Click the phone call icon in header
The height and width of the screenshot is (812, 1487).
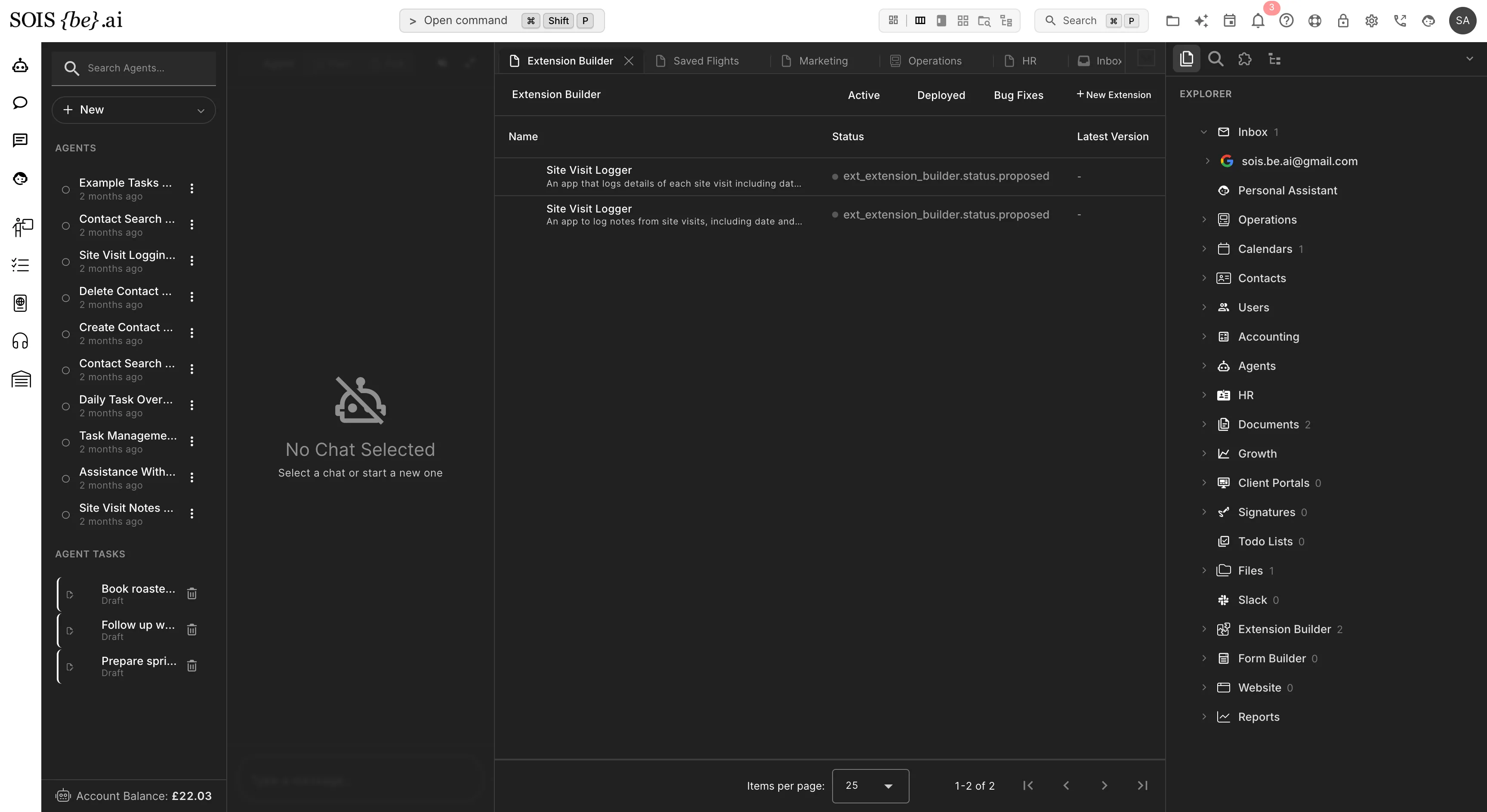(x=1400, y=21)
